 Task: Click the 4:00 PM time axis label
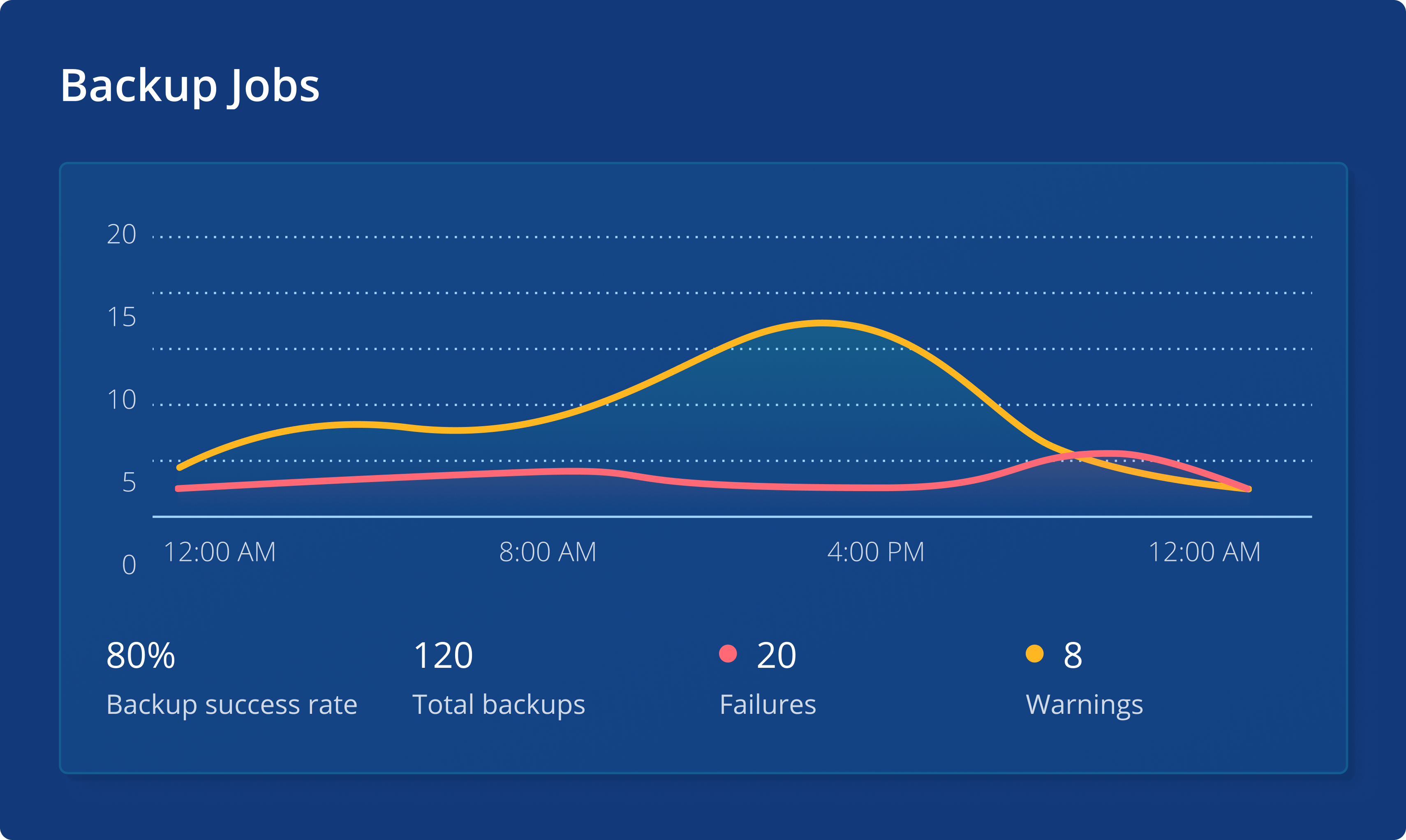[875, 552]
